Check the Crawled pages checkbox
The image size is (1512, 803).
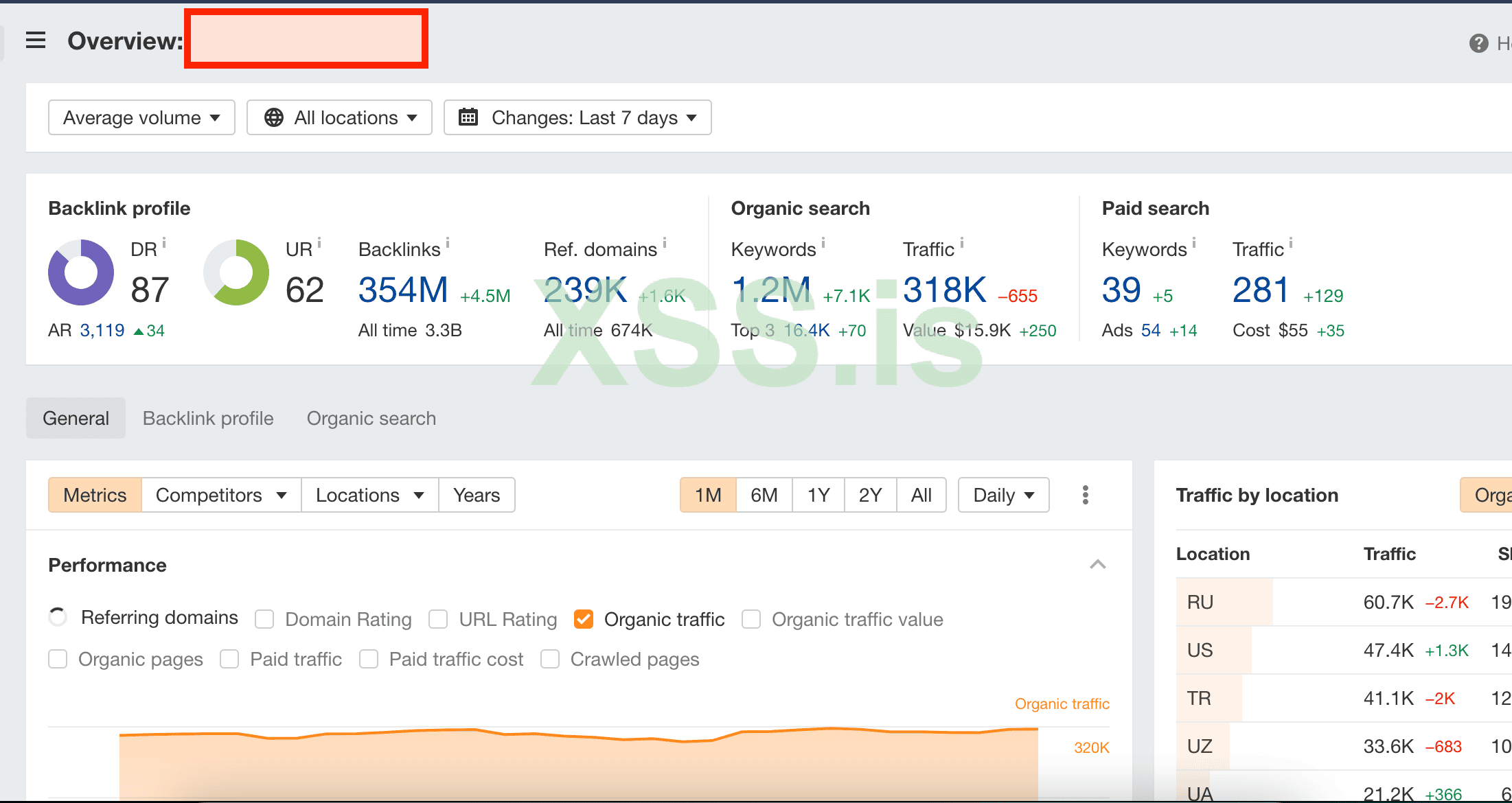pyautogui.click(x=550, y=659)
